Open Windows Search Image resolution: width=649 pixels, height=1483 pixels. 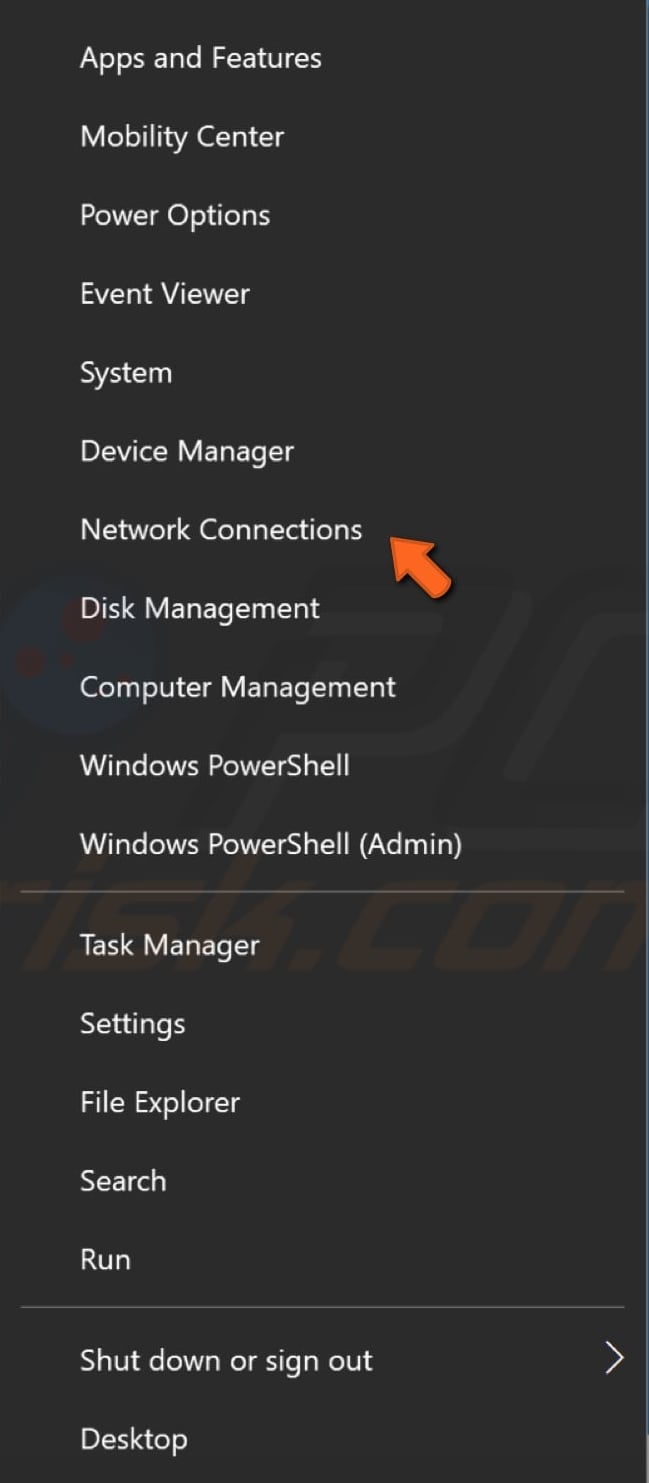tap(123, 1181)
